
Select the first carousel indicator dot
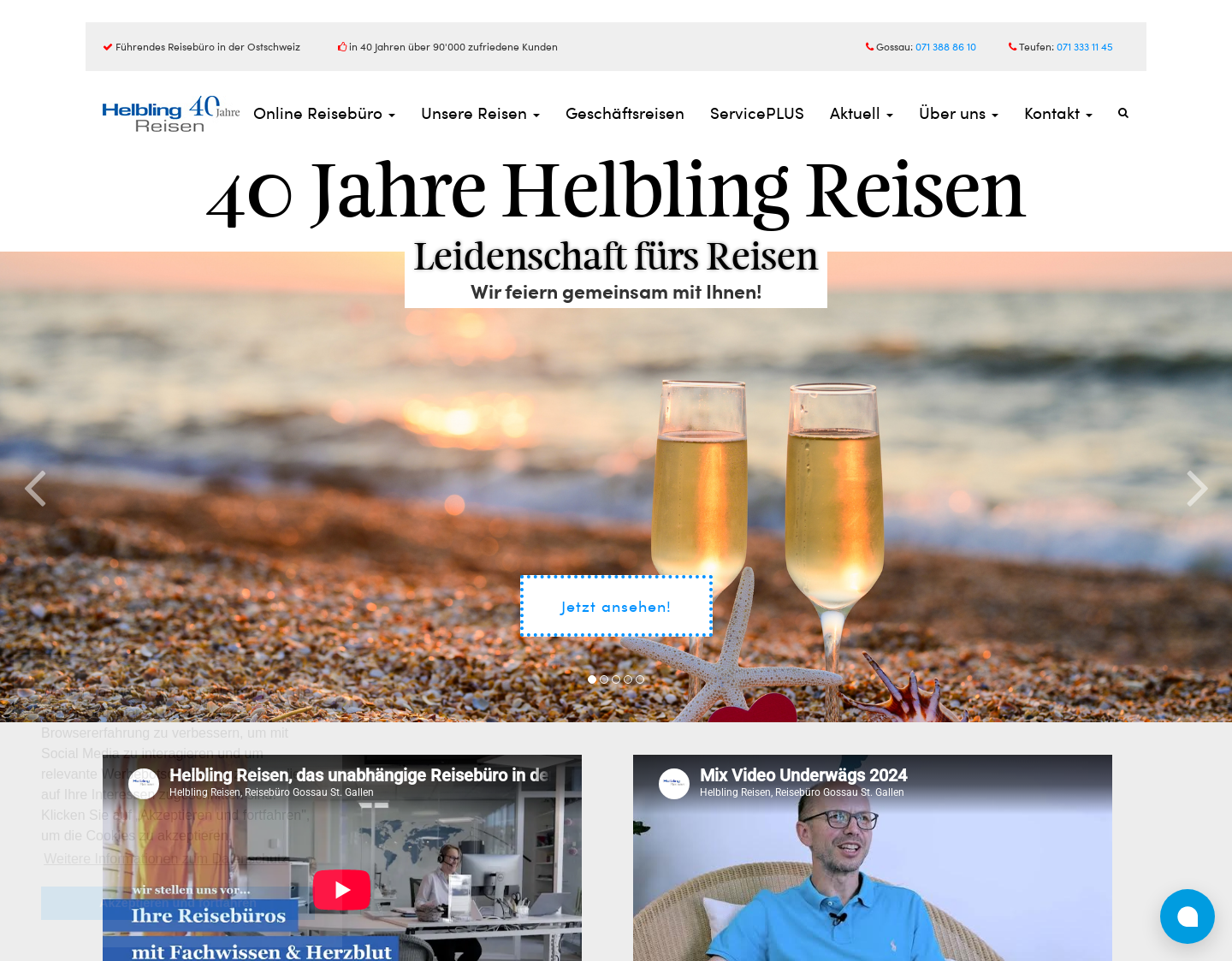(592, 679)
